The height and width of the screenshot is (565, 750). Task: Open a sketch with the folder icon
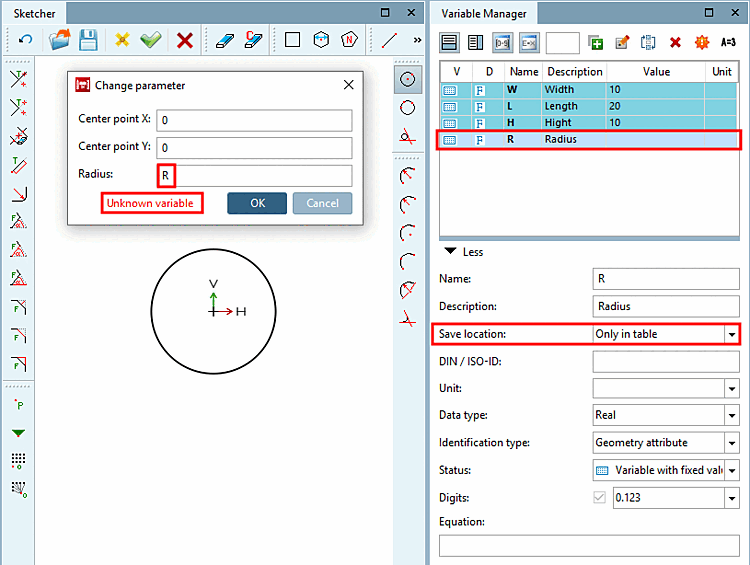coord(60,40)
